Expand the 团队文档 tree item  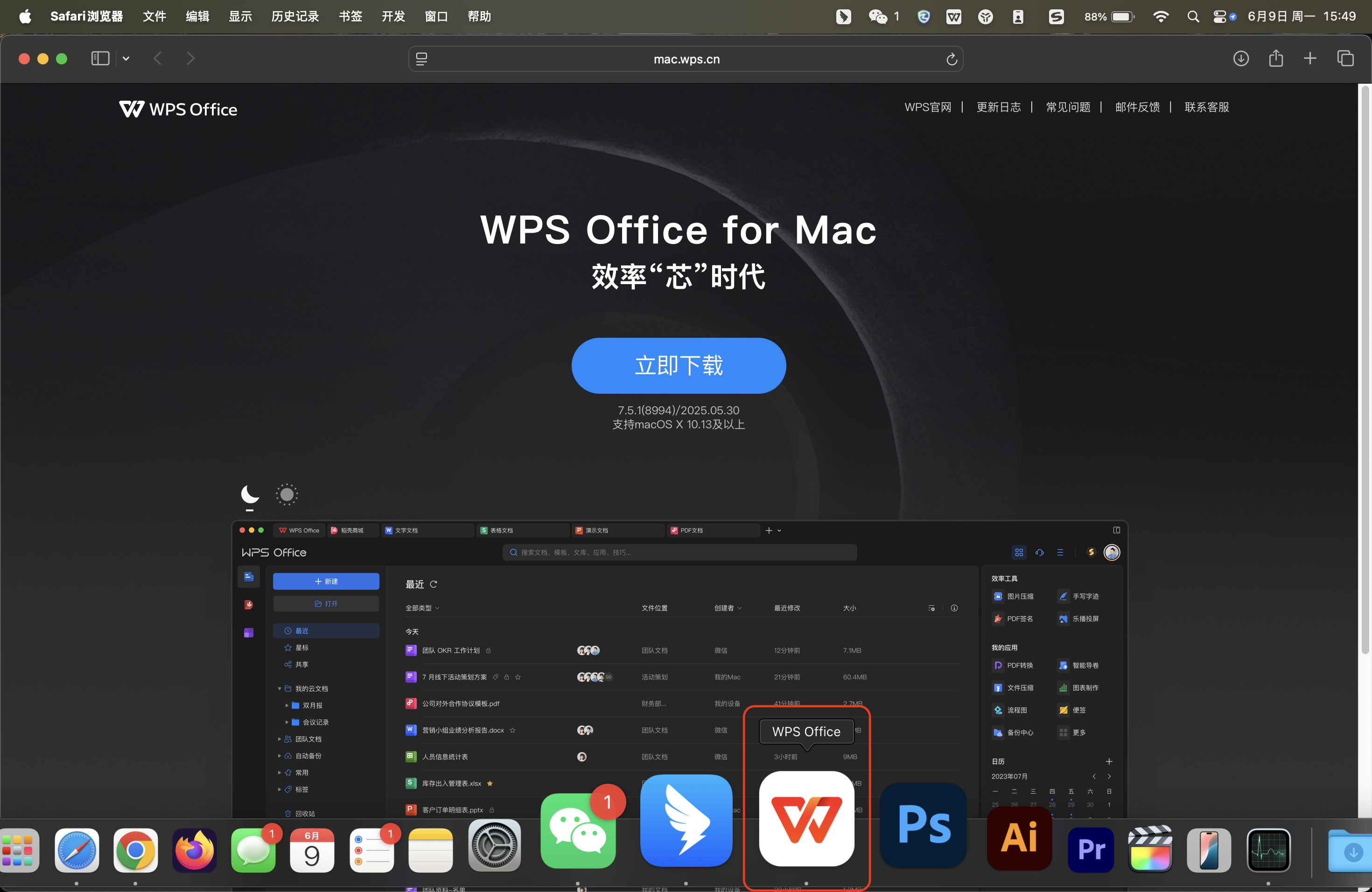click(x=280, y=739)
